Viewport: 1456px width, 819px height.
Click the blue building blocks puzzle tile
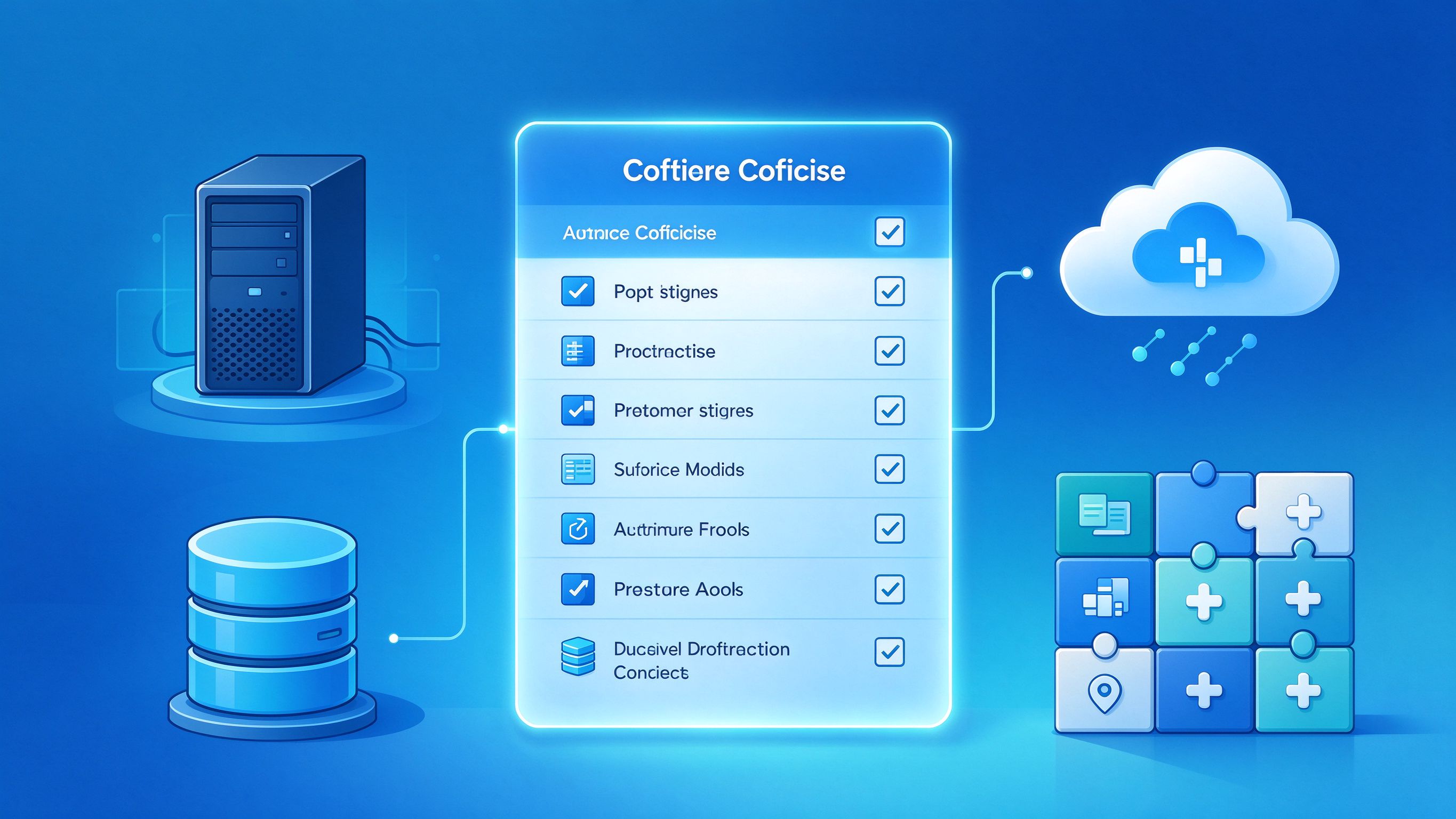[1104, 601]
